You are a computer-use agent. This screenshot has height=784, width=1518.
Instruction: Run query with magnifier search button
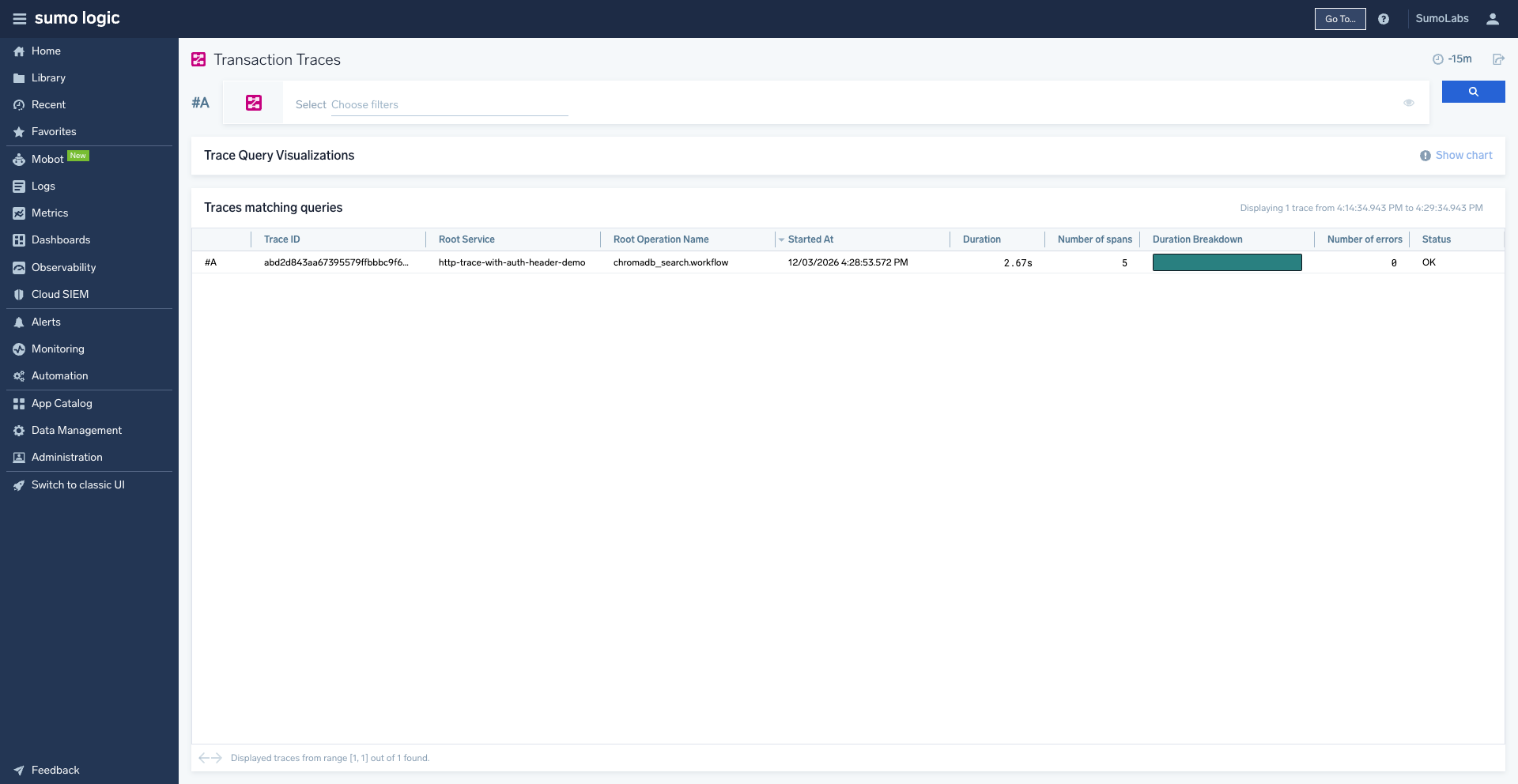(x=1473, y=92)
